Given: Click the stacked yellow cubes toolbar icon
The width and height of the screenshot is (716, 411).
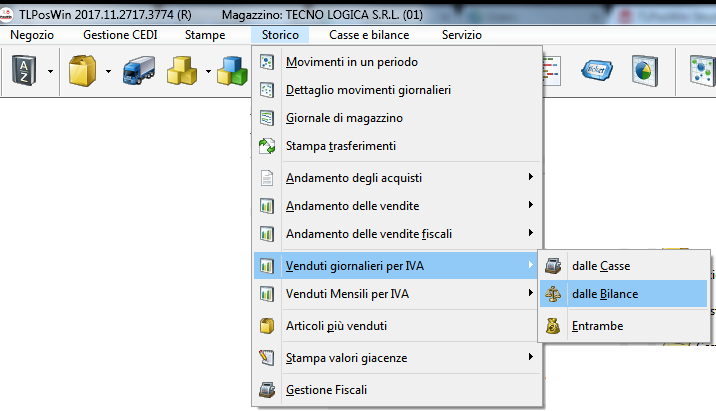Looking at the screenshot, I should point(183,72).
